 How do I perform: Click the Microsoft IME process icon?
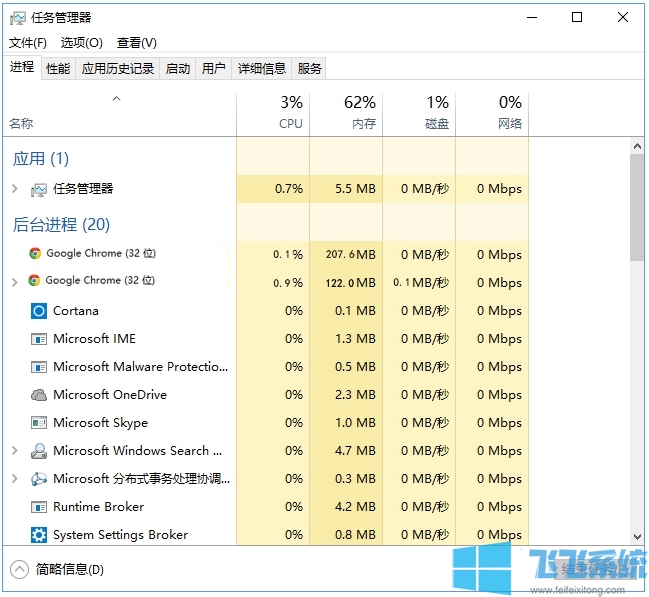pyautogui.click(x=39, y=339)
